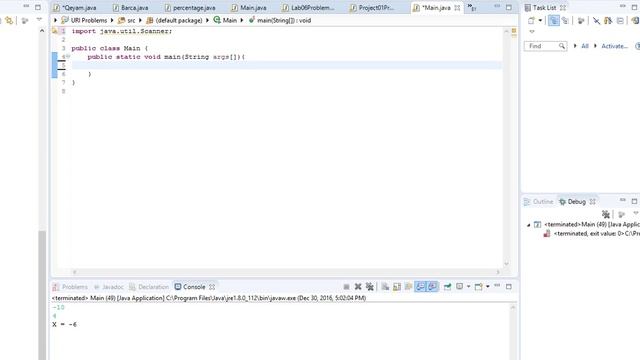The width and height of the screenshot is (640, 360).
Task: Open Task List view menu arrow
Action: pos(532,31)
